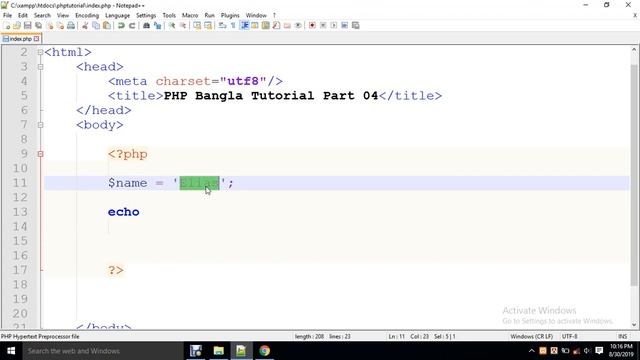Open the Macro menu
Screen dimensions: 640x360
point(190,15)
